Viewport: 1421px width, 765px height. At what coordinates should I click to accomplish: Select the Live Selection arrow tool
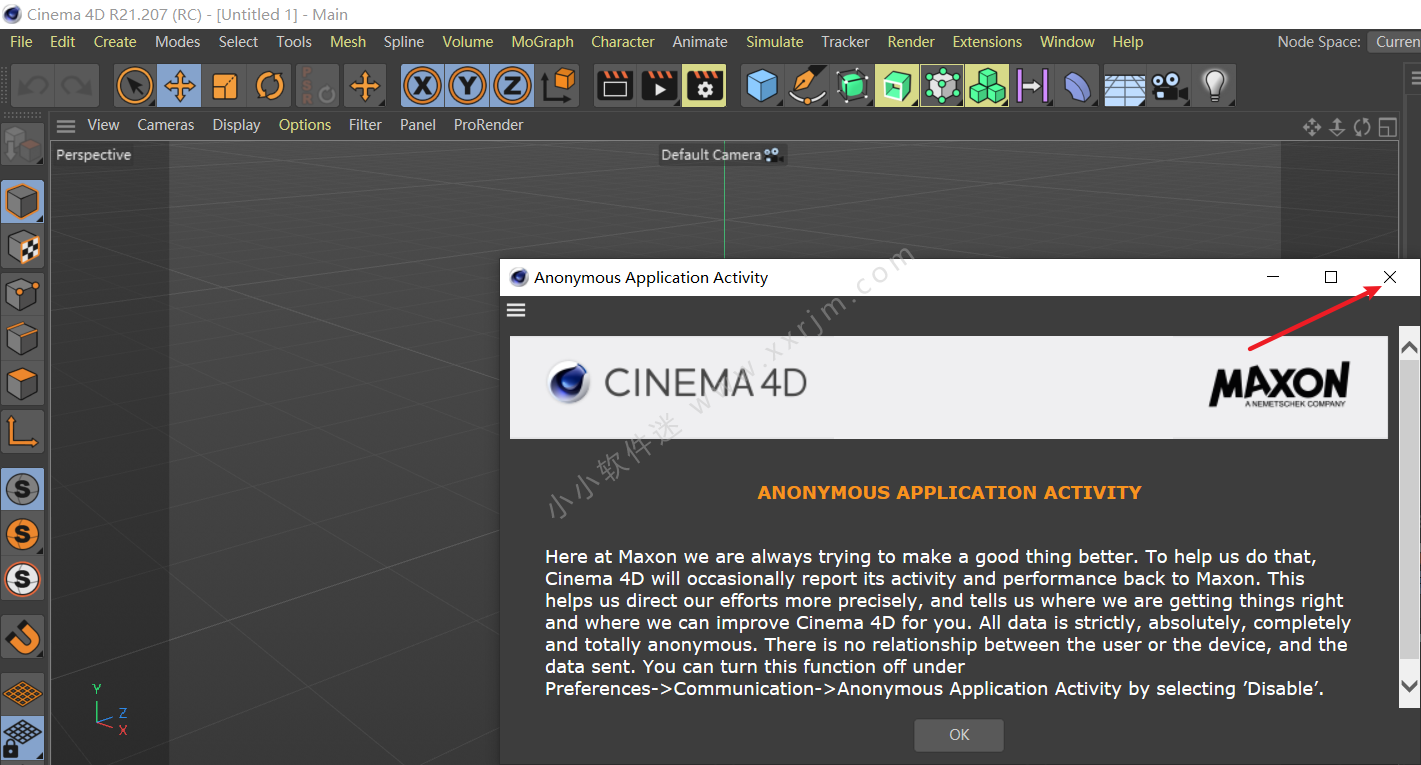(x=135, y=86)
